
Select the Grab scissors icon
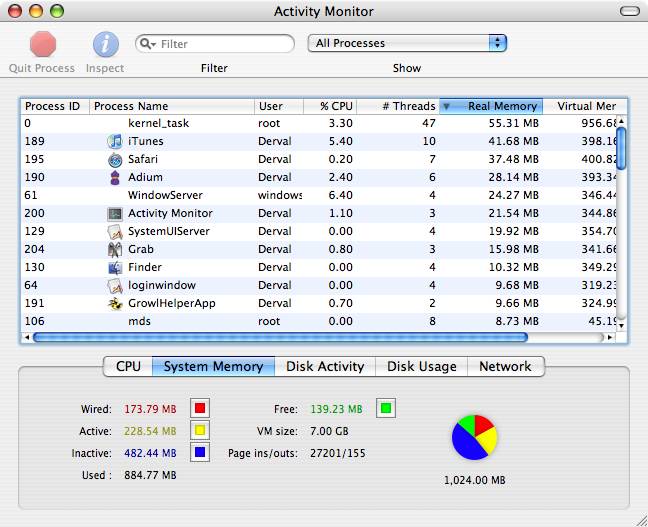[115, 250]
